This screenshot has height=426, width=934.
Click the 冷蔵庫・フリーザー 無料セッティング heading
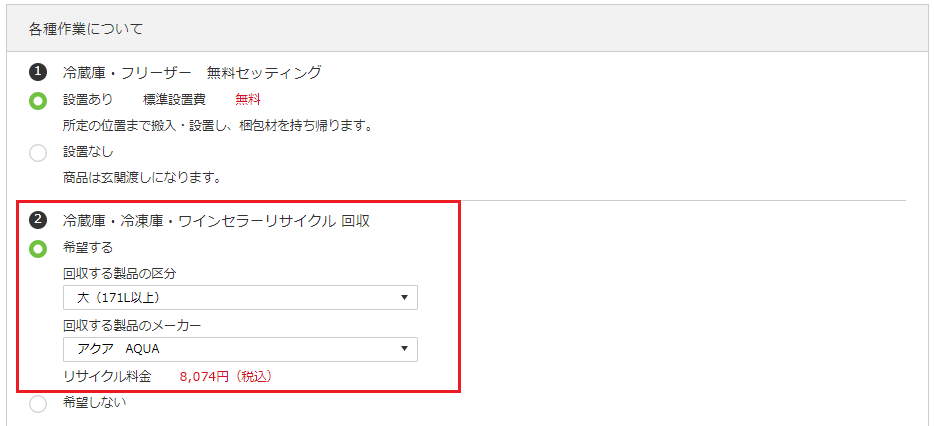coord(192,73)
